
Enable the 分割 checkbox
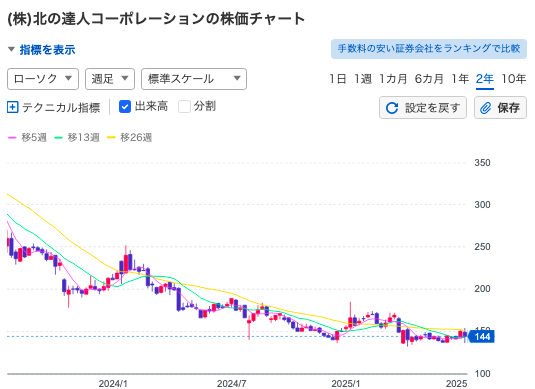(x=184, y=107)
